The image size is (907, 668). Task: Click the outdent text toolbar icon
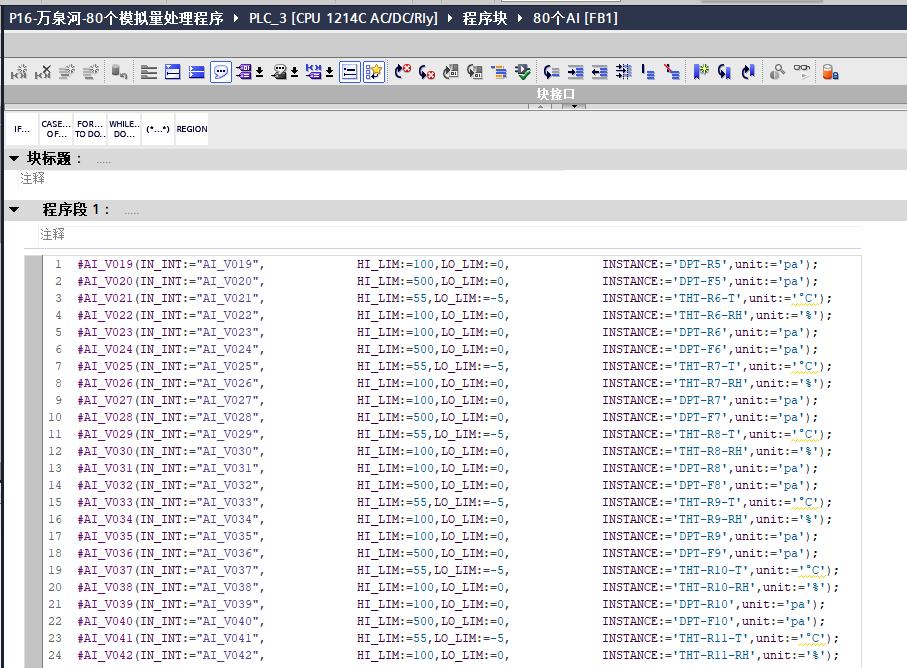click(x=599, y=72)
